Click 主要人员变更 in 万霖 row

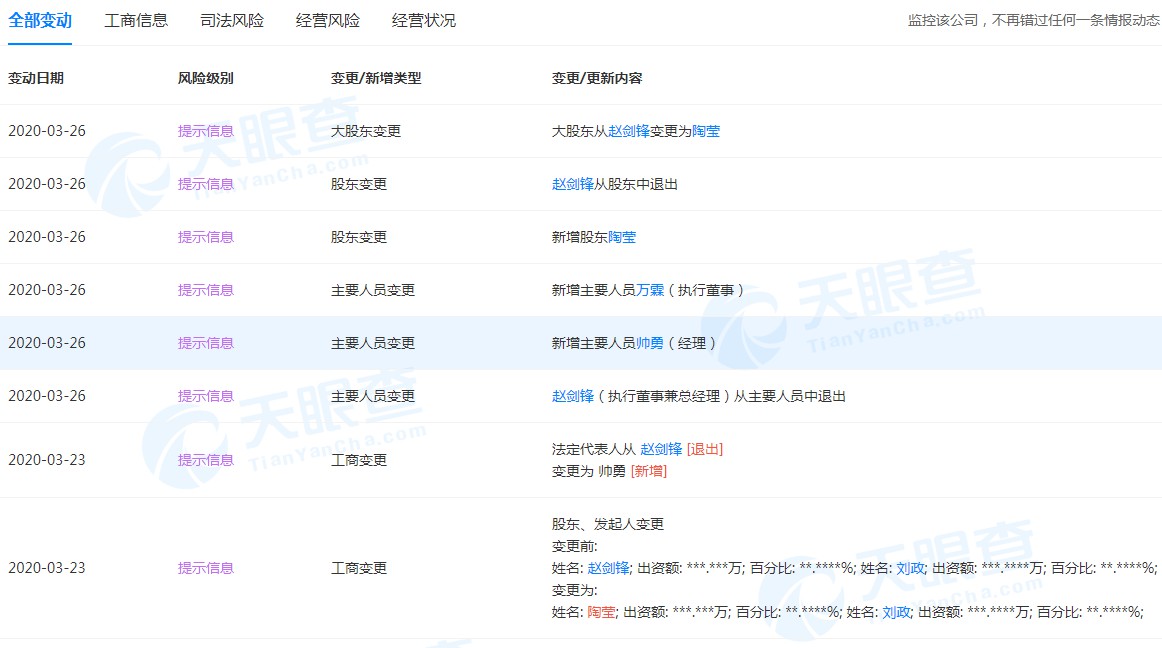(x=373, y=290)
